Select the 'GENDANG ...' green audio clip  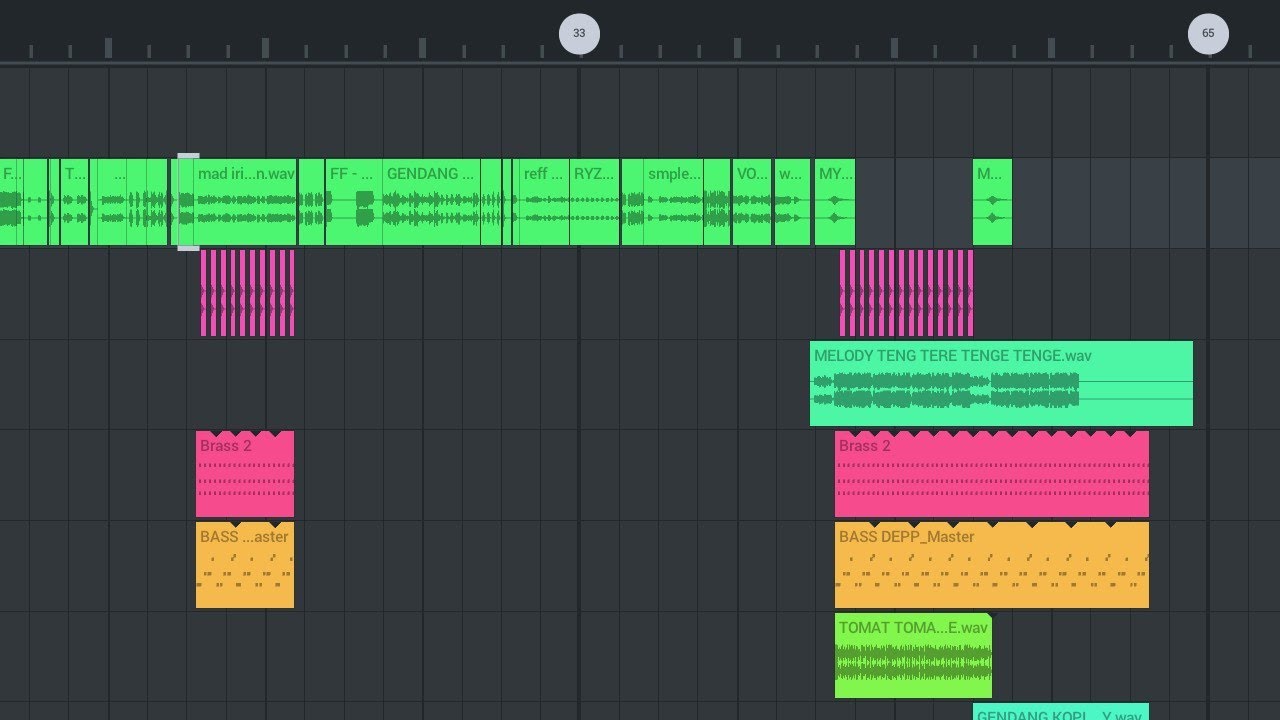(x=432, y=201)
